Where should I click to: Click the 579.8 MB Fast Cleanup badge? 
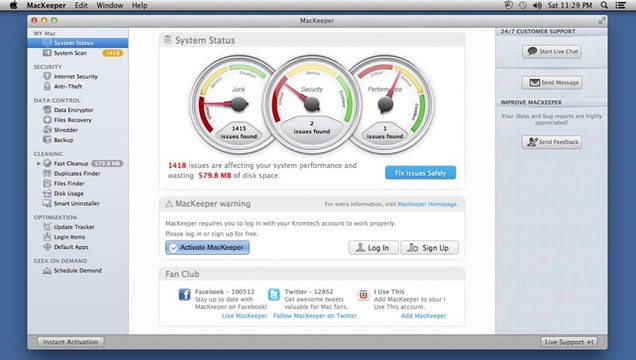tap(107, 163)
